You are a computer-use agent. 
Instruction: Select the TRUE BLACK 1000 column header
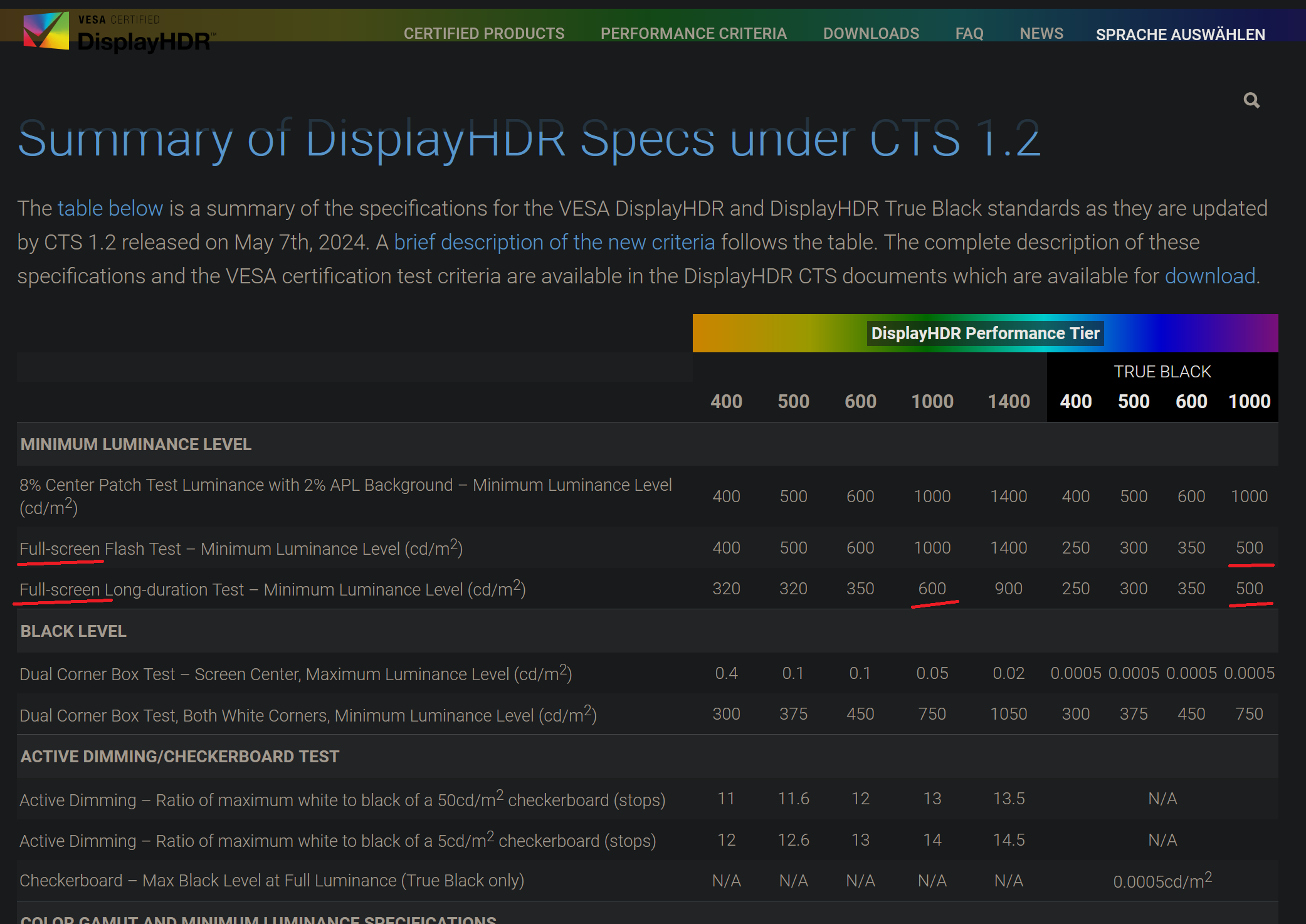click(1248, 401)
